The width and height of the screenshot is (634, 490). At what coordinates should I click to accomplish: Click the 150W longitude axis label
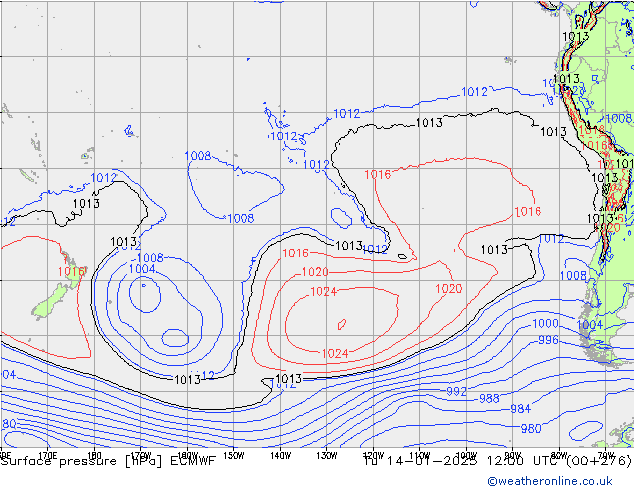click(234, 456)
